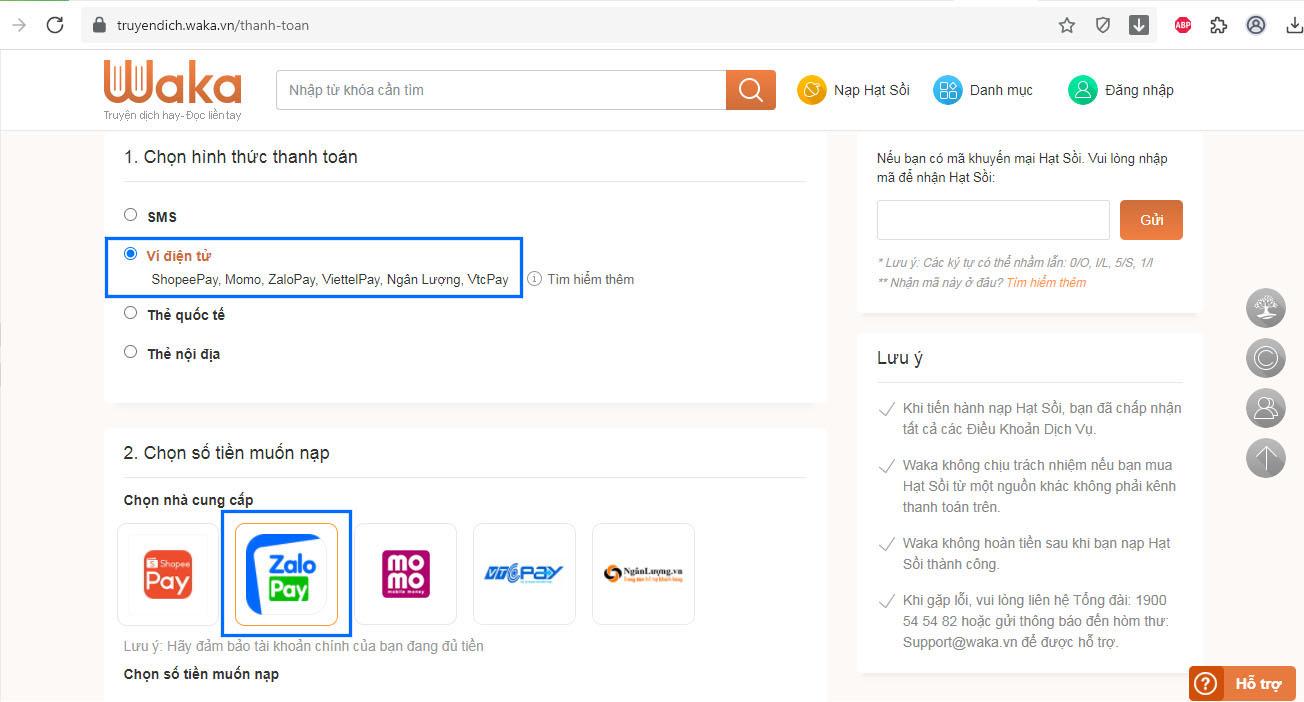
Task: Select the ShopeePay provider logo
Action: (x=167, y=574)
